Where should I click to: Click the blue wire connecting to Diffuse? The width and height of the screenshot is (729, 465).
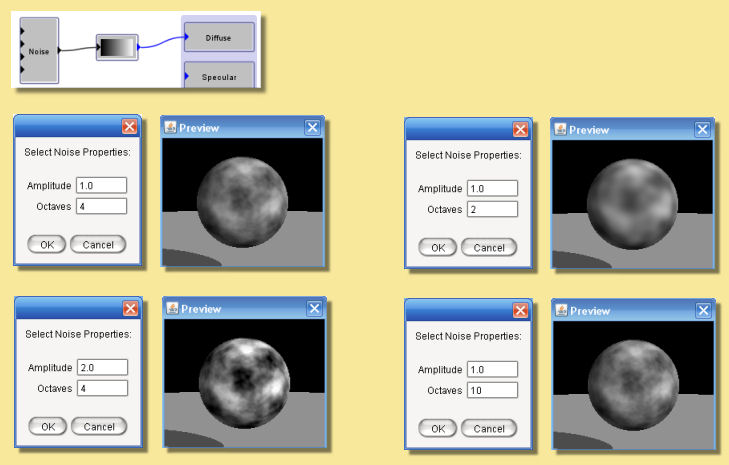tap(160, 42)
